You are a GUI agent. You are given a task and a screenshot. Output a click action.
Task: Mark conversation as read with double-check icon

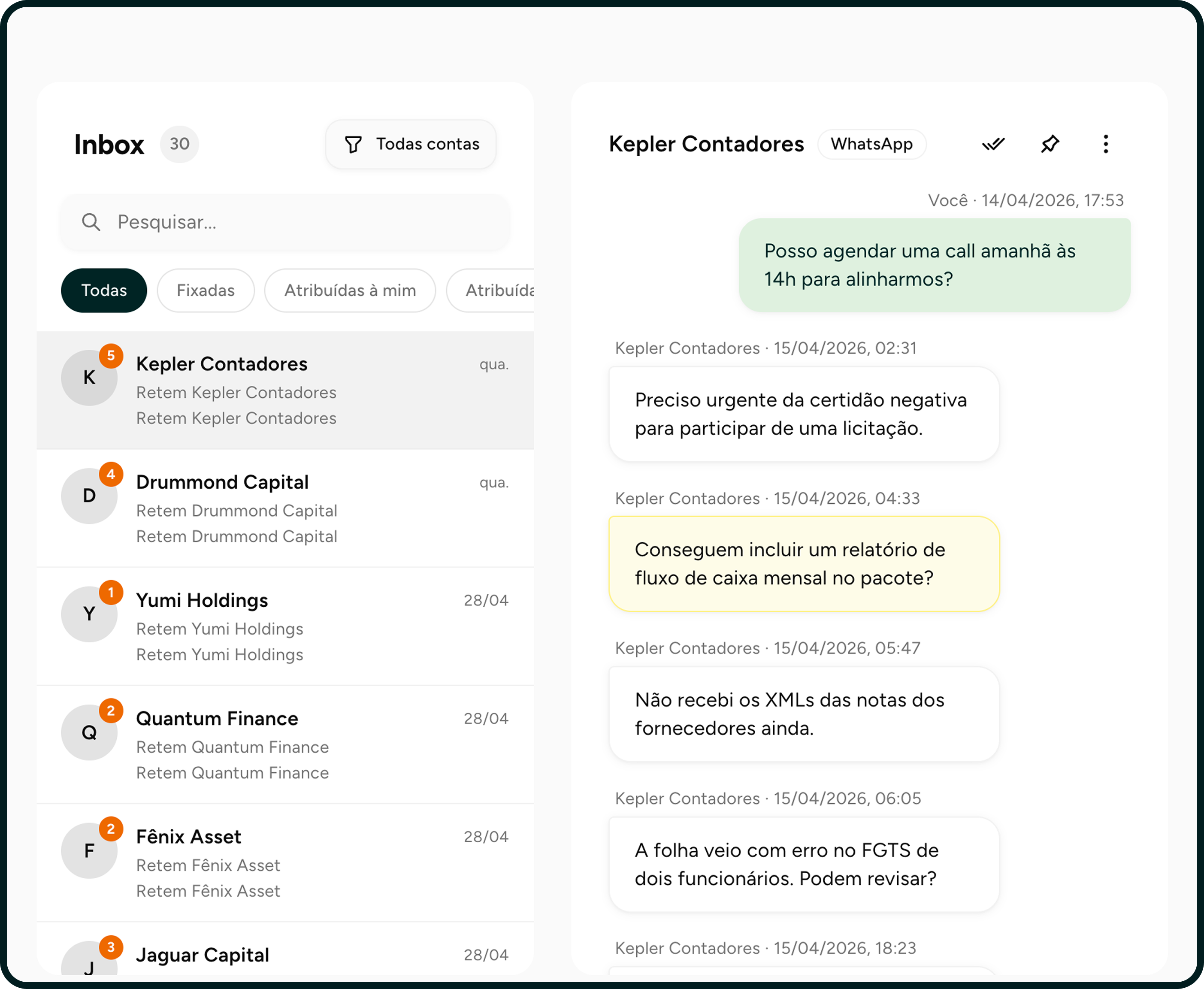point(993,144)
